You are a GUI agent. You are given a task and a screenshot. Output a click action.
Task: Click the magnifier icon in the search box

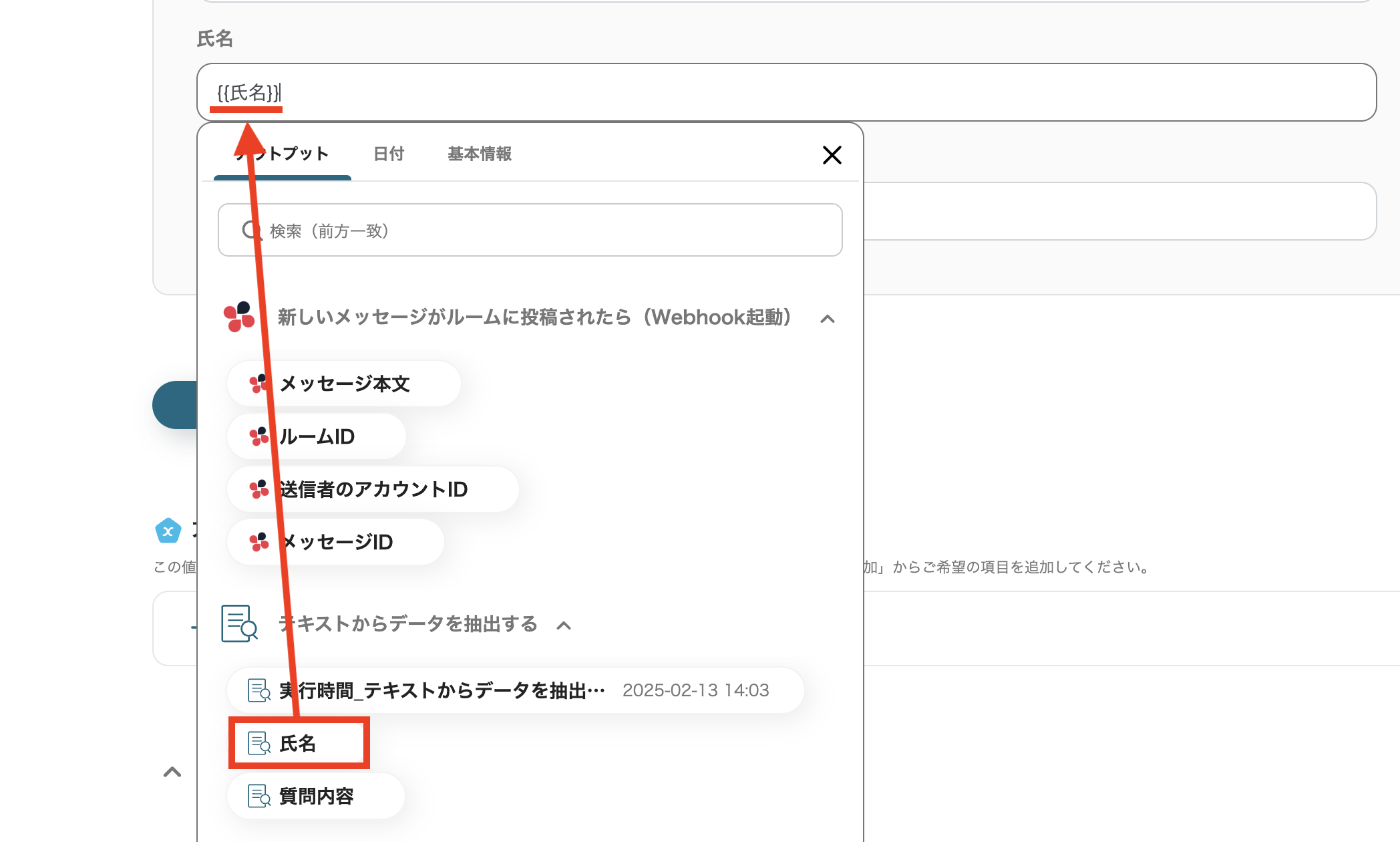pos(251,231)
